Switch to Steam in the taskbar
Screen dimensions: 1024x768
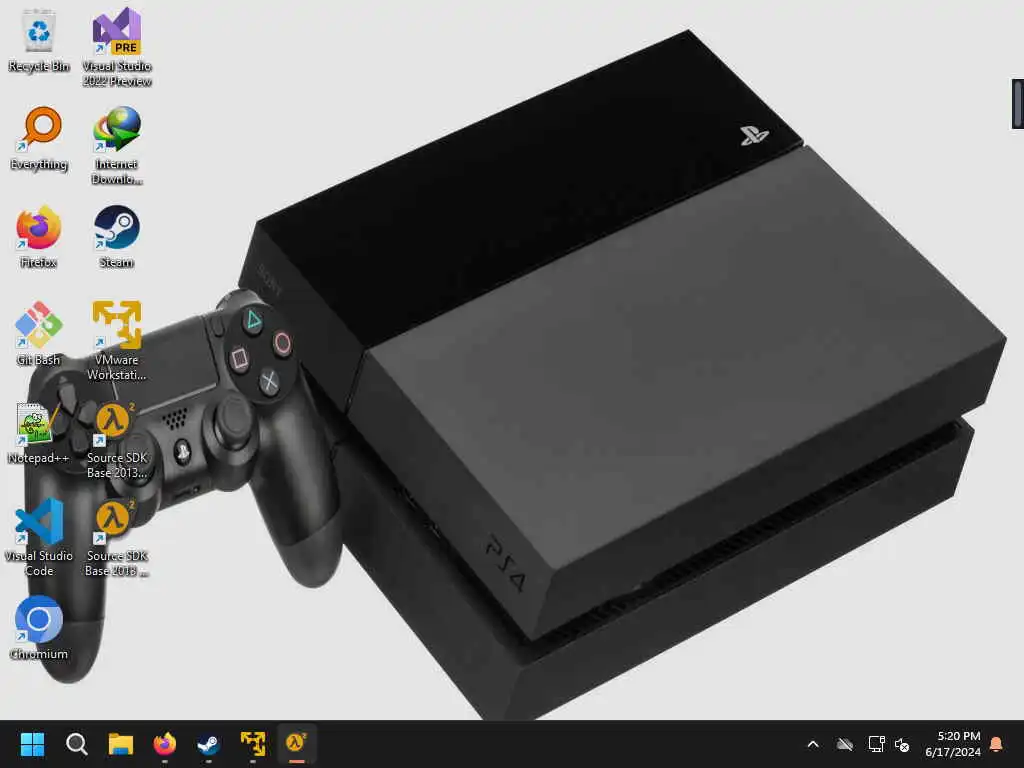[208, 744]
